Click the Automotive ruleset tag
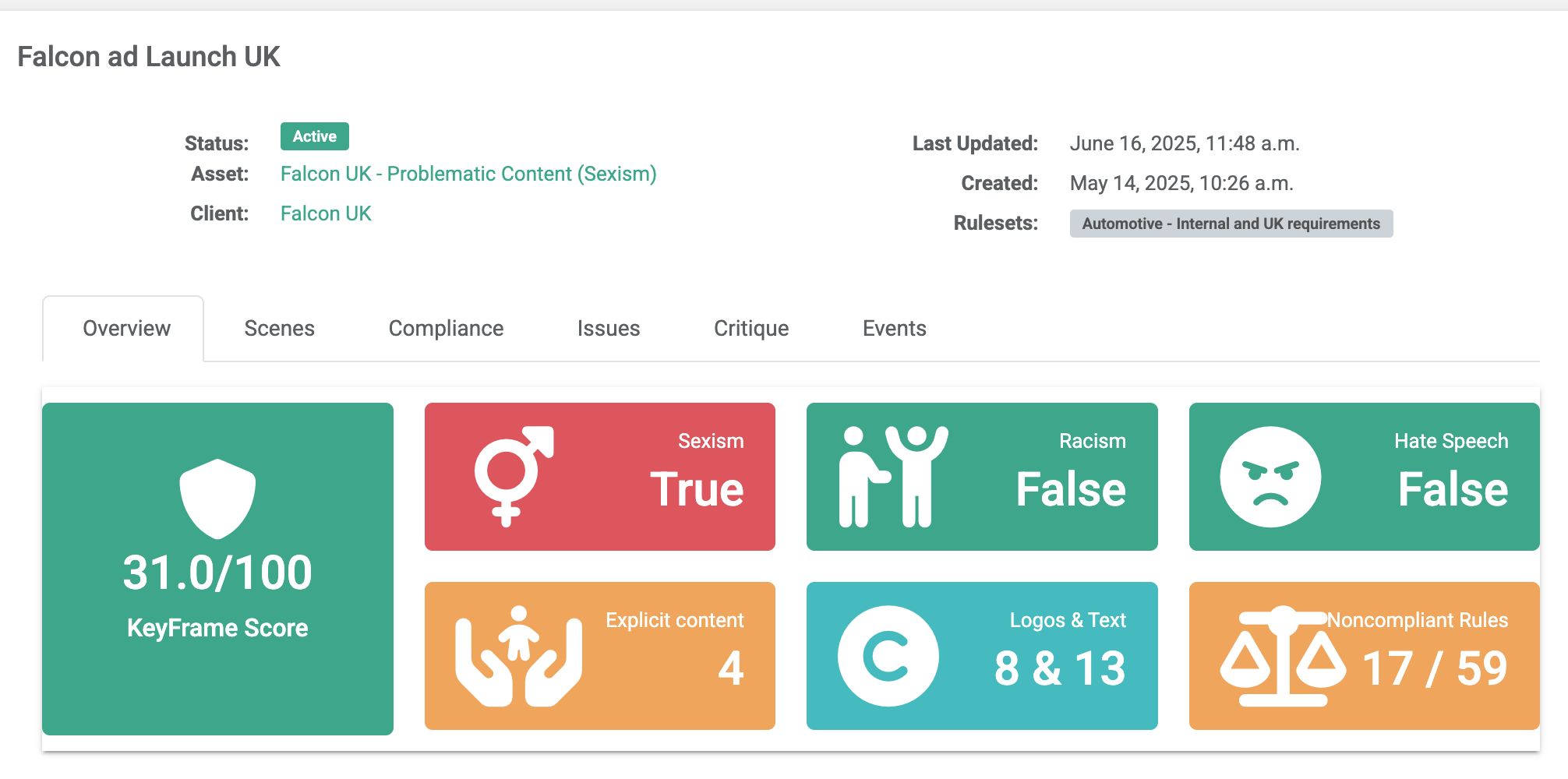 point(1231,224)
